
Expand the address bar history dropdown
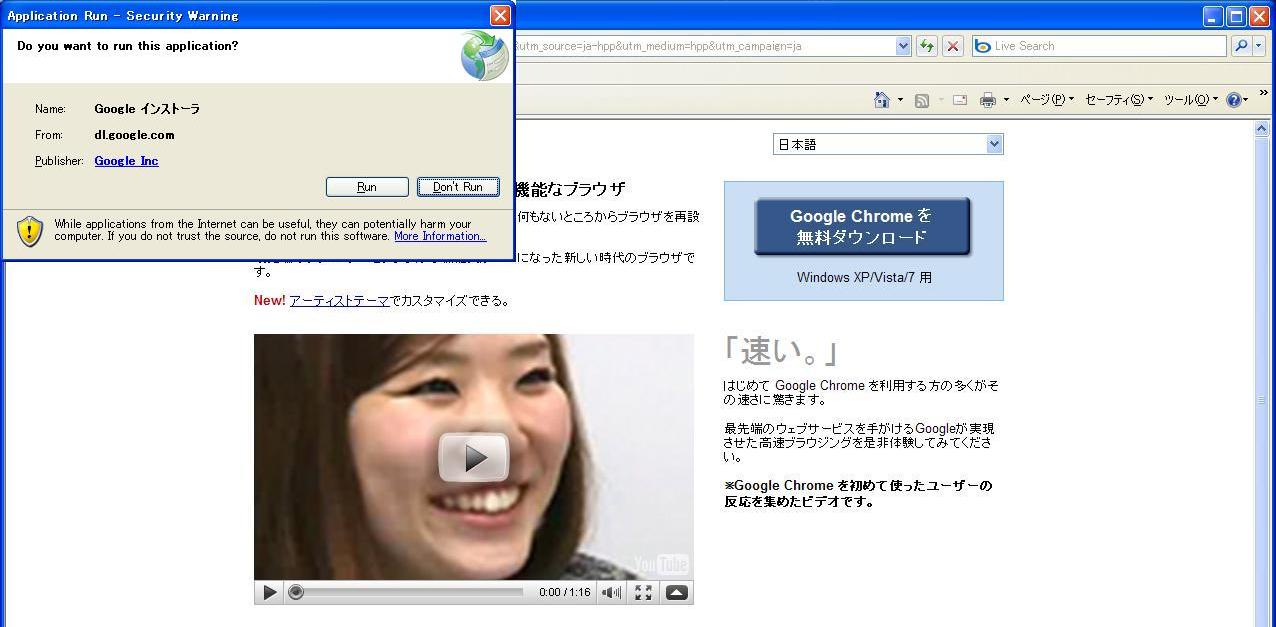[x=903, y=46]
